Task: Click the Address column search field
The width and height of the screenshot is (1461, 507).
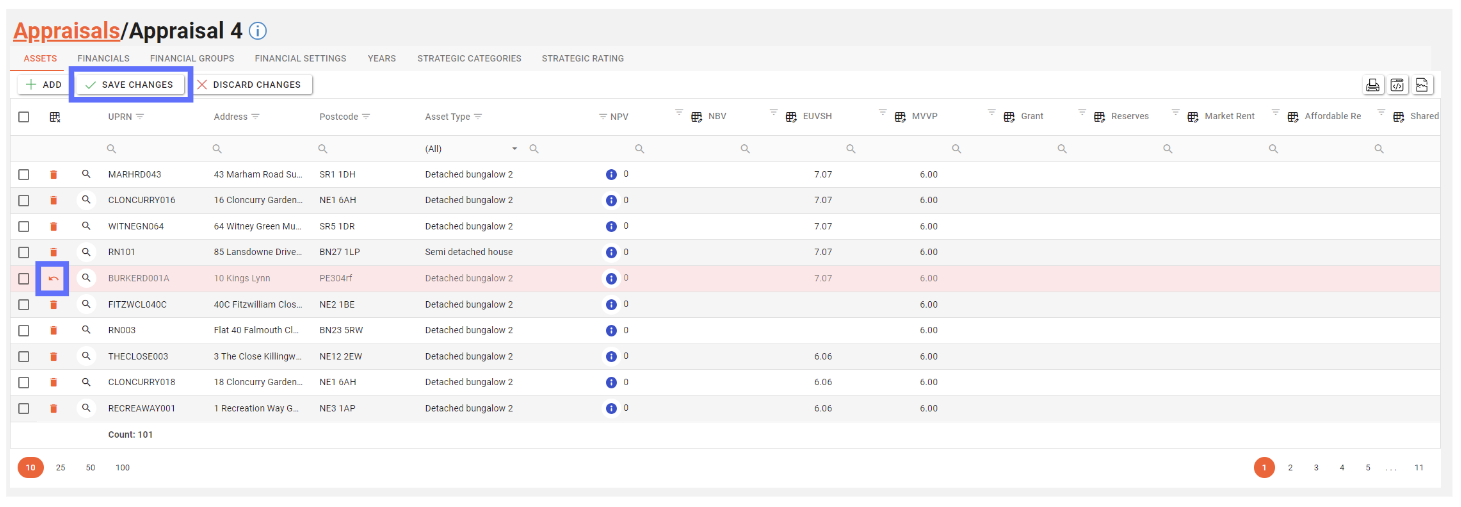Action: pos(260,149)
